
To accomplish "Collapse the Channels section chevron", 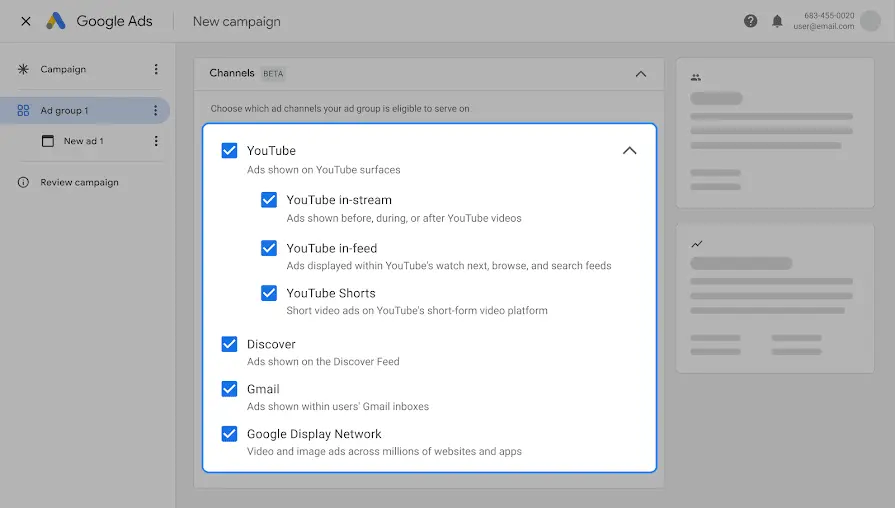I will pos(641,74).
